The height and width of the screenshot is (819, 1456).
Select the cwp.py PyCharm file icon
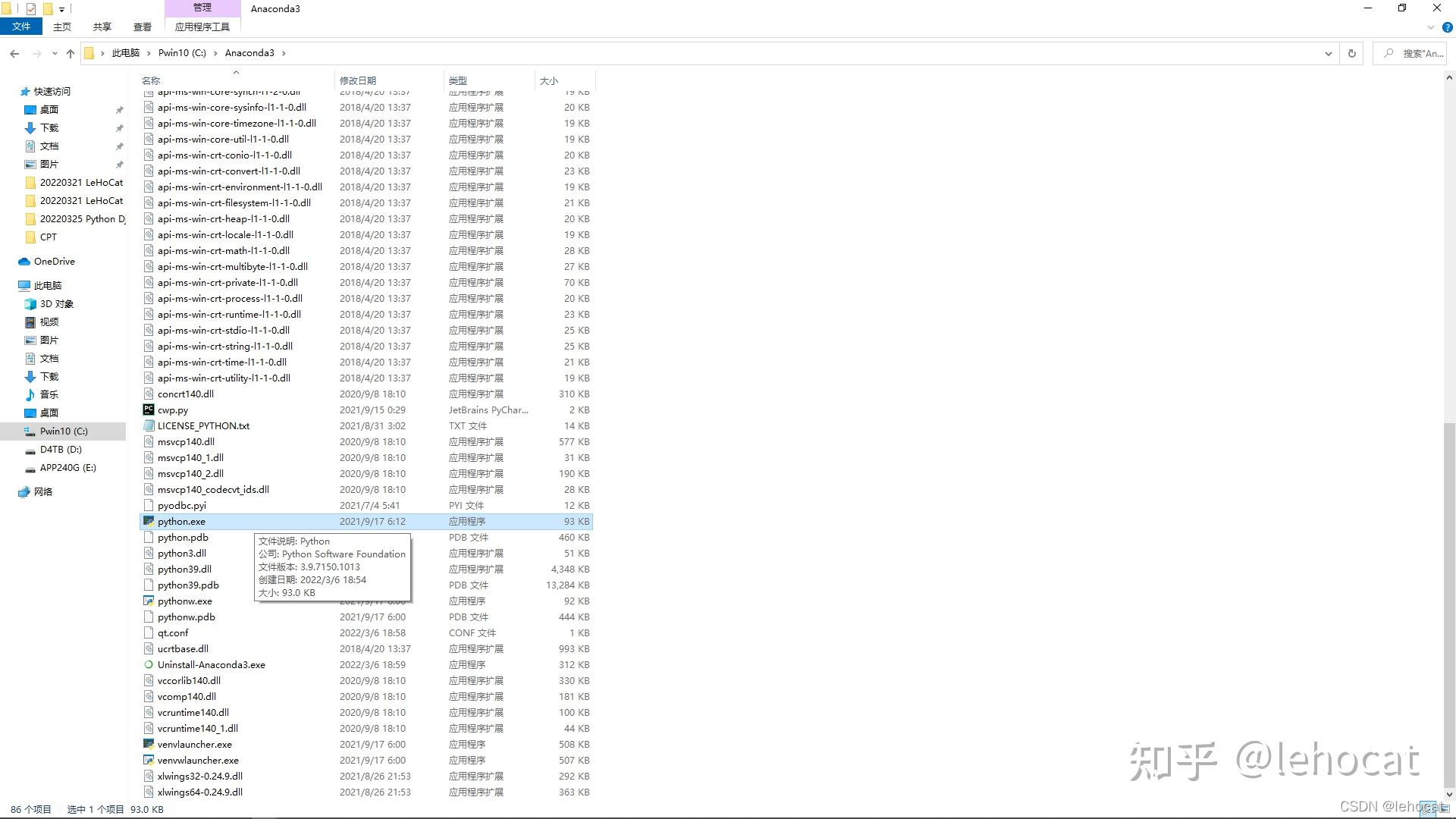tap(149, 409)
